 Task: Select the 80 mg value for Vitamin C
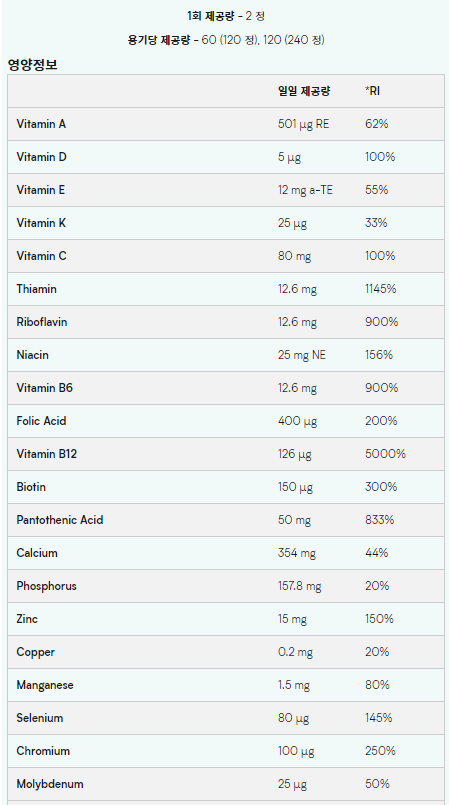coord(294,256)
